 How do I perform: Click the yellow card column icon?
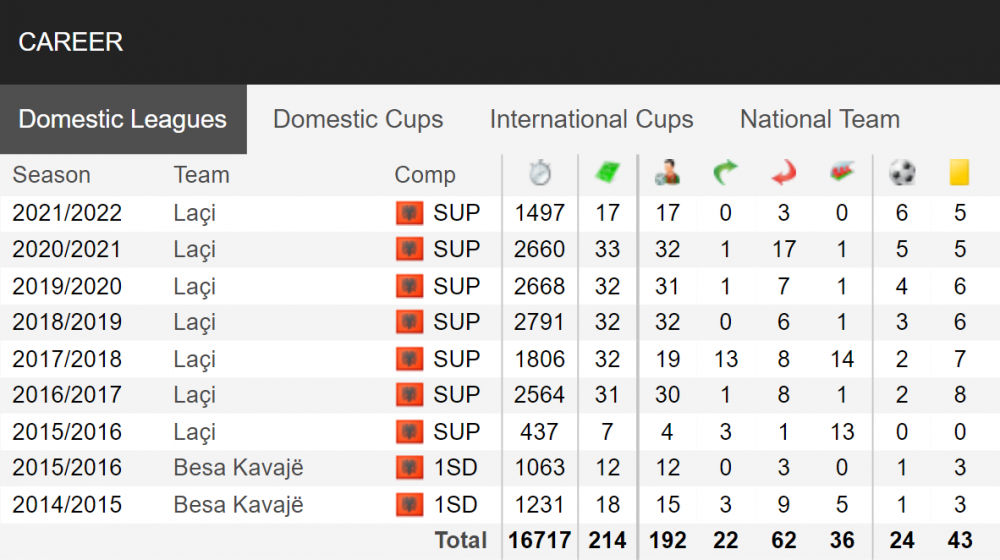point(959,172)
